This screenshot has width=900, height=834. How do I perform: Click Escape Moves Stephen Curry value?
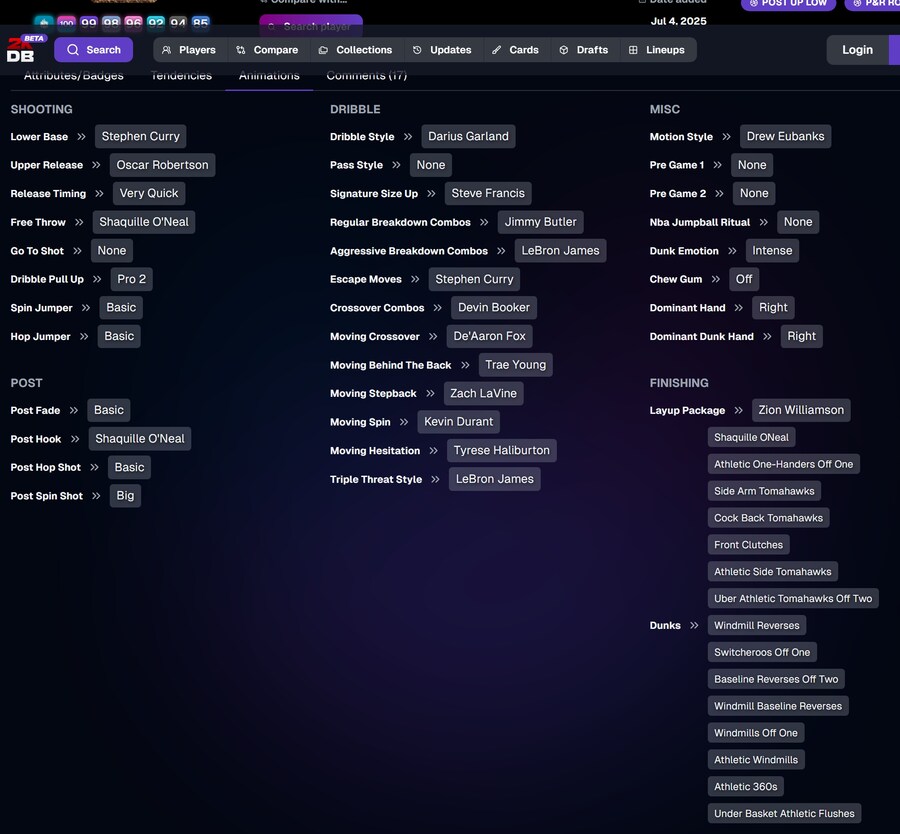[474, 280]
